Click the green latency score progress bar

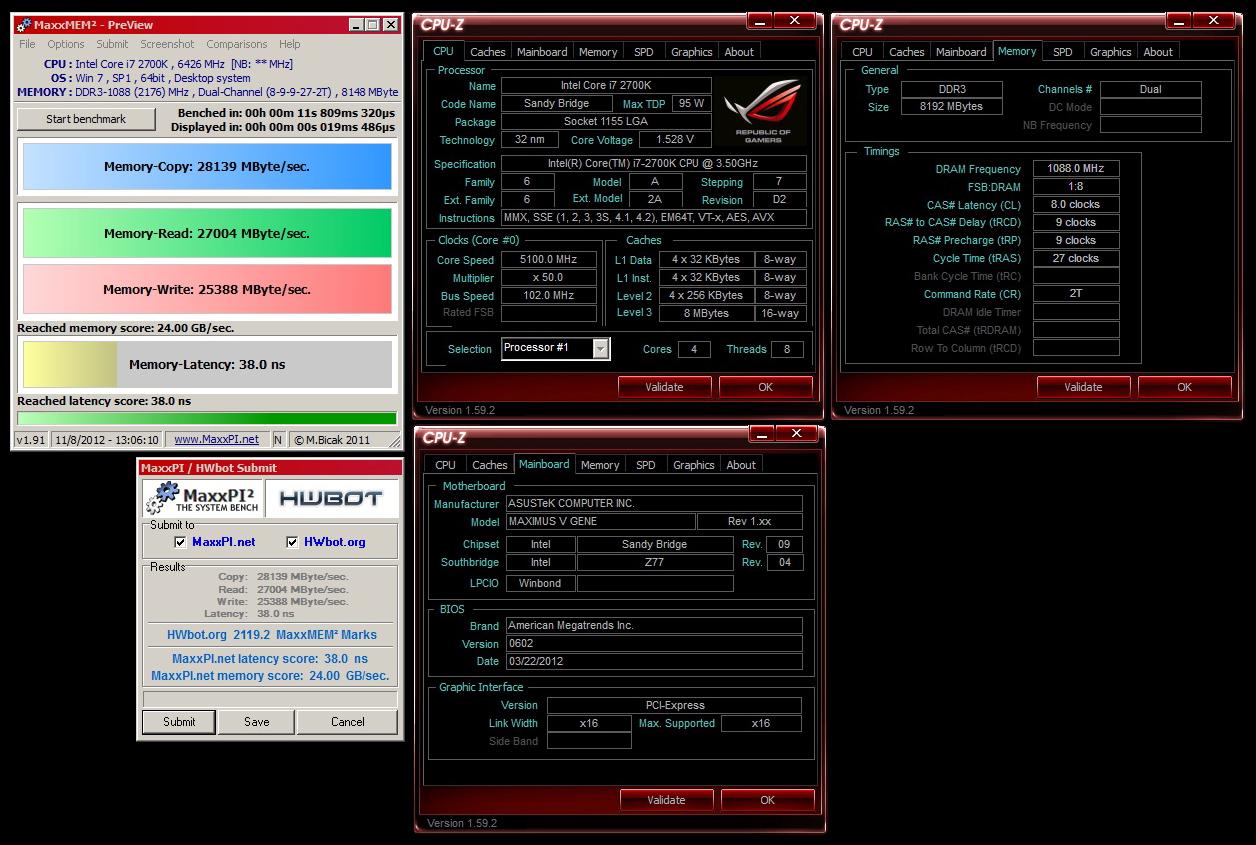pyautogui.click(x=207, y=418)
